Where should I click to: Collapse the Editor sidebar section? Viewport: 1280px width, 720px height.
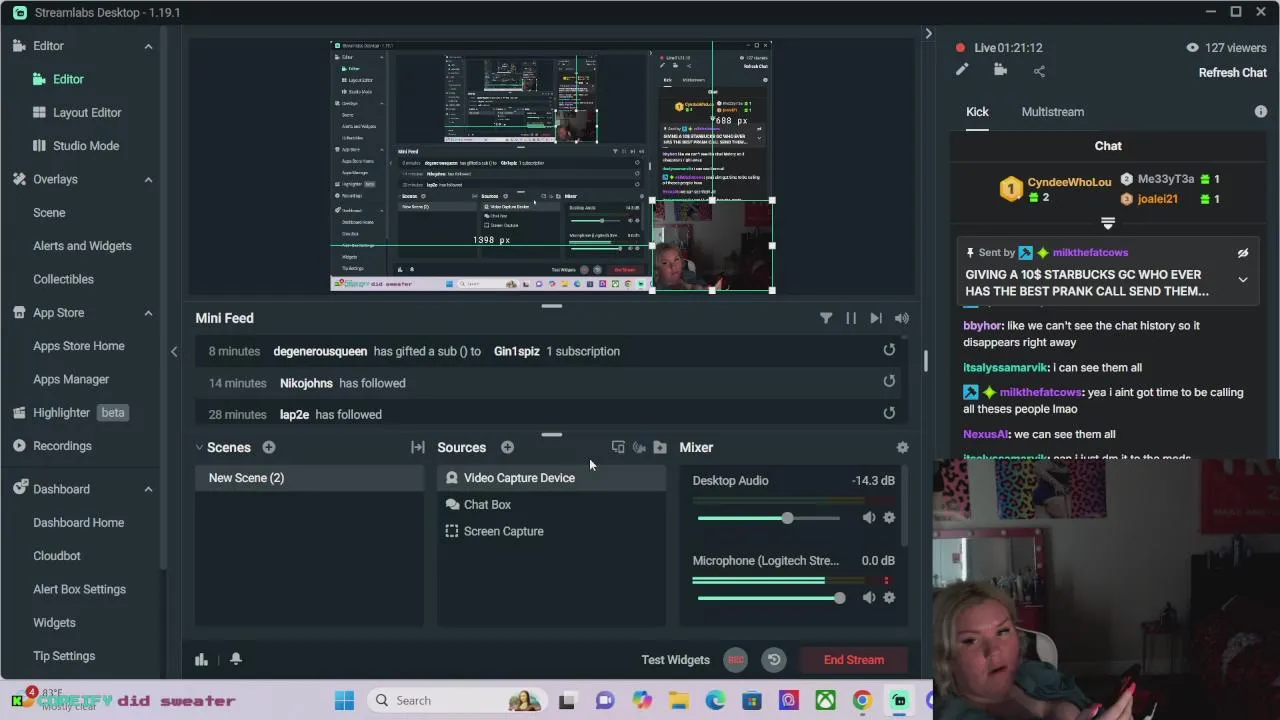pos(148,46)
